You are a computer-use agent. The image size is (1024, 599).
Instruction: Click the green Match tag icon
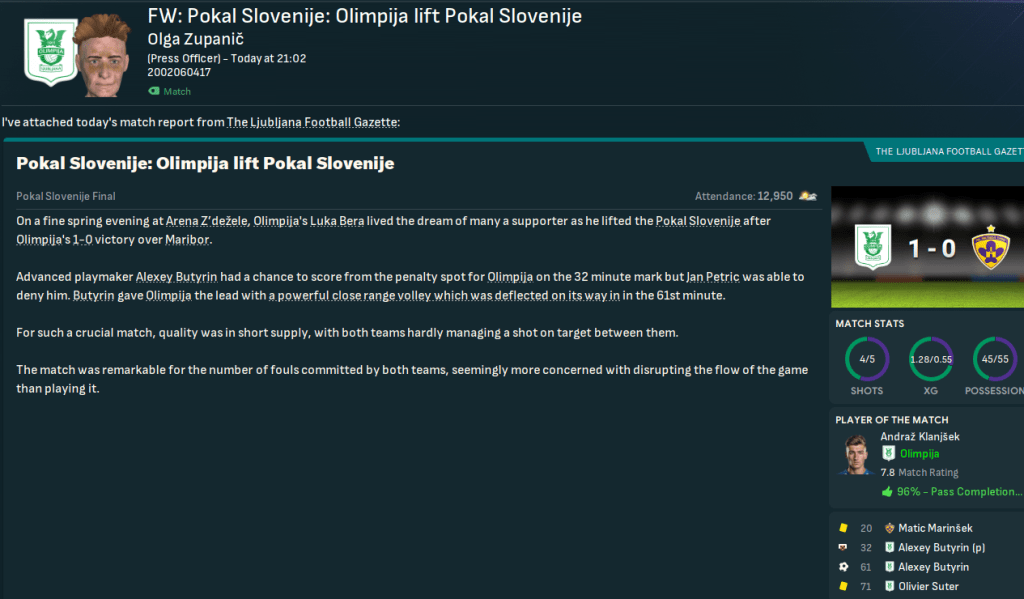pyautogui.click(x=154, y=91)
